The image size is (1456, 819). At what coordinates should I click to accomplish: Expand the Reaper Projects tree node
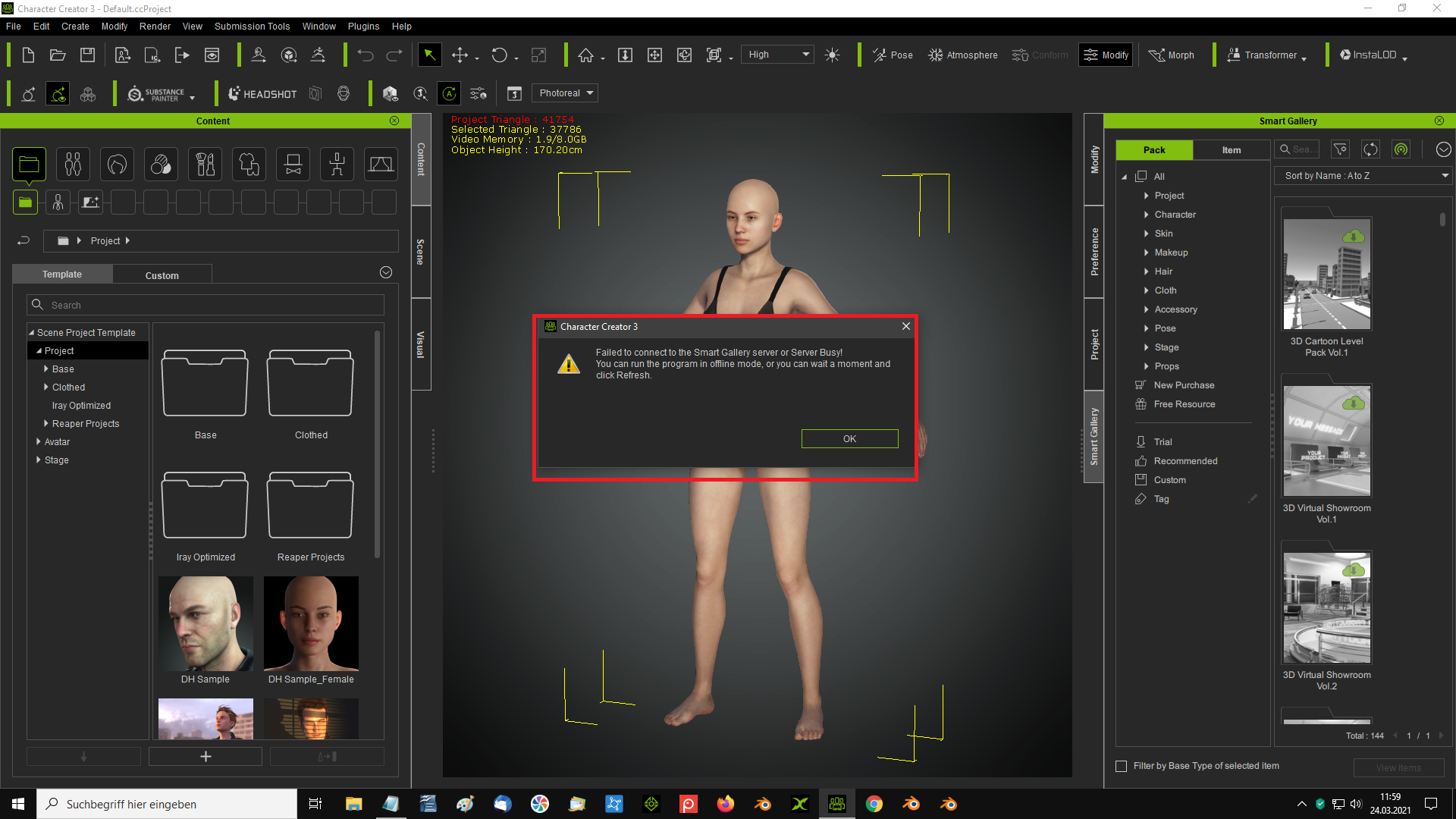tap(46, 423)
